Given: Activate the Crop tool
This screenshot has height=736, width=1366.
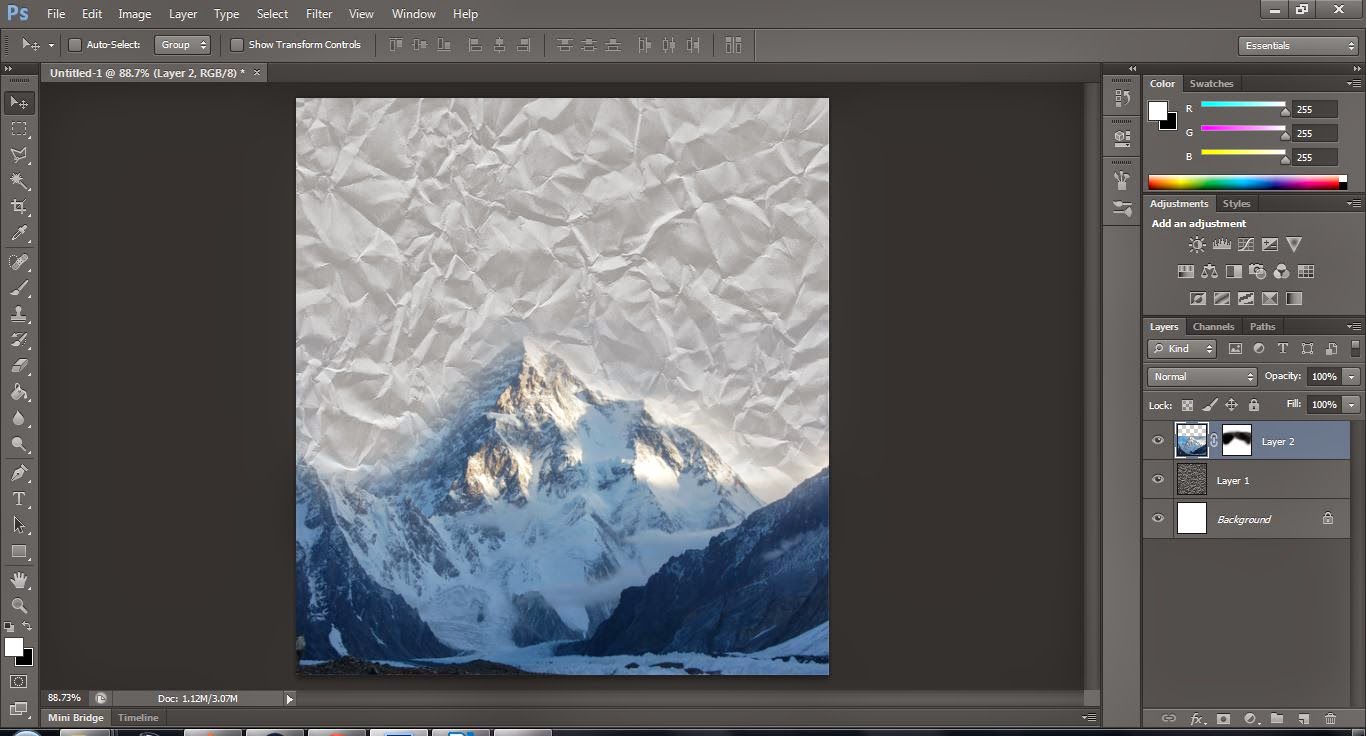Looking at the screenshot, I should click(x=19, y=207).
